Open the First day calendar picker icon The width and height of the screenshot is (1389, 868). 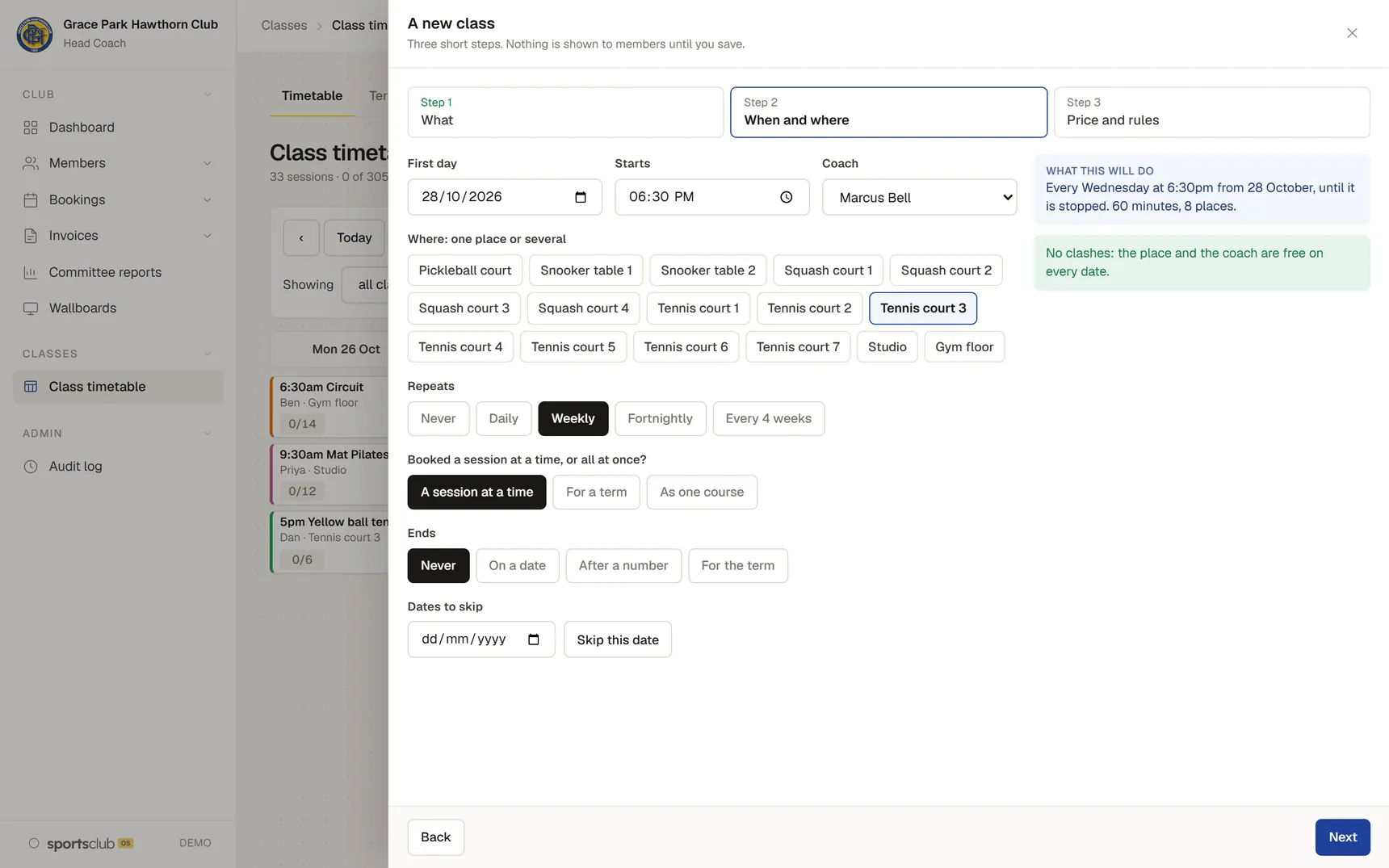580,197
